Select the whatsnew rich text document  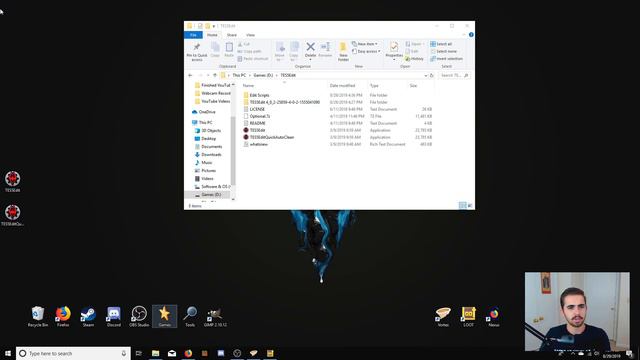tap(258, 144)
